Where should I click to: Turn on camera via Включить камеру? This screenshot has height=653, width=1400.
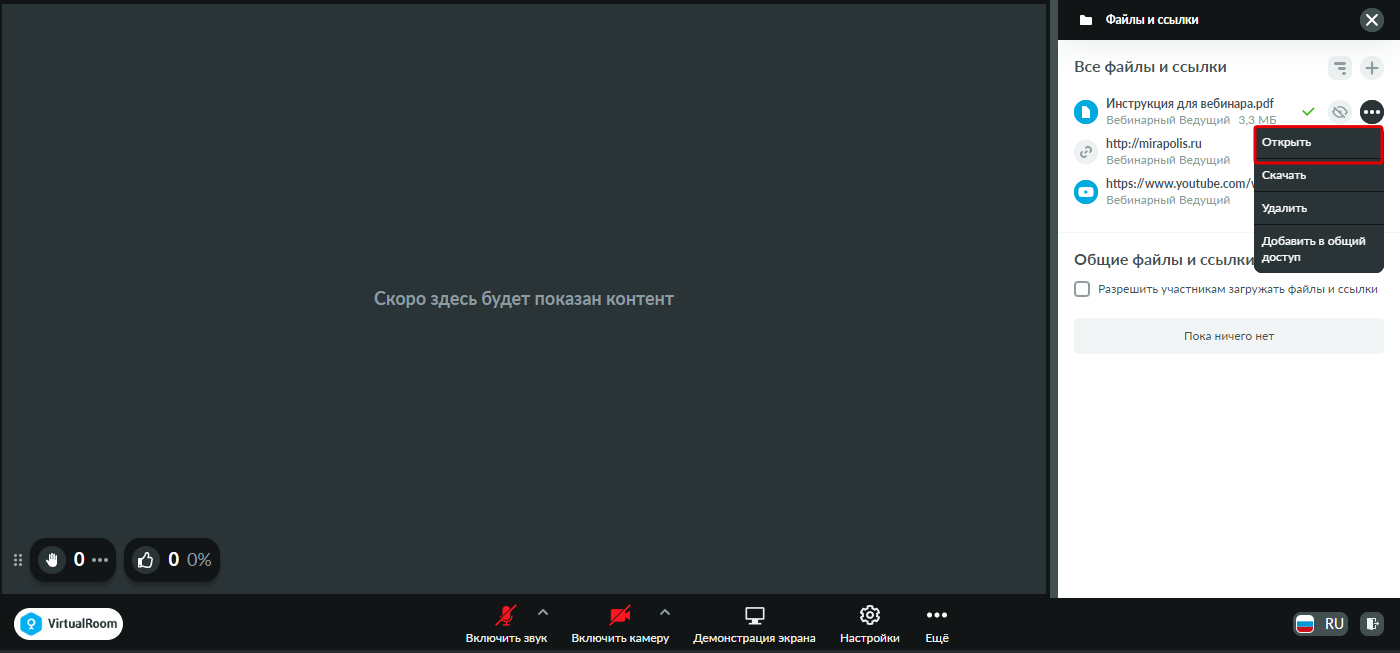(620, 624)
